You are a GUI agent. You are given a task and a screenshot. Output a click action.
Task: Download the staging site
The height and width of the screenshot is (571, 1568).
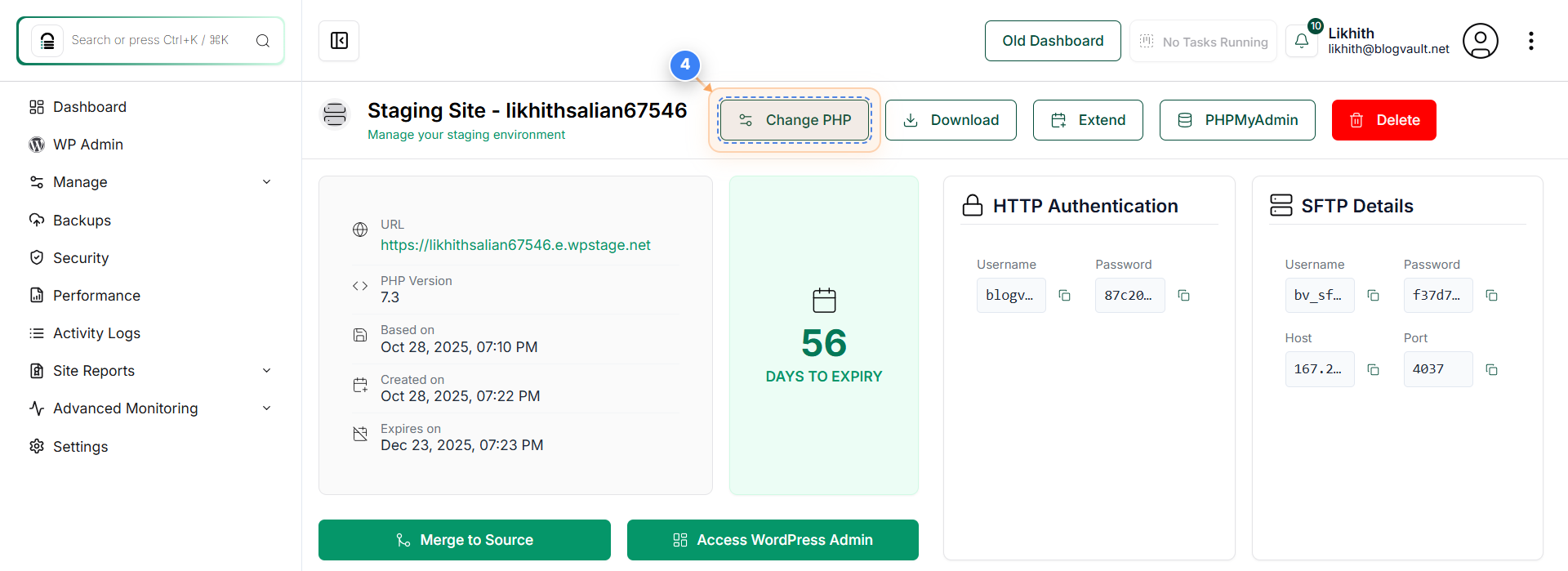pyautogui.click(x=951, y=120)
